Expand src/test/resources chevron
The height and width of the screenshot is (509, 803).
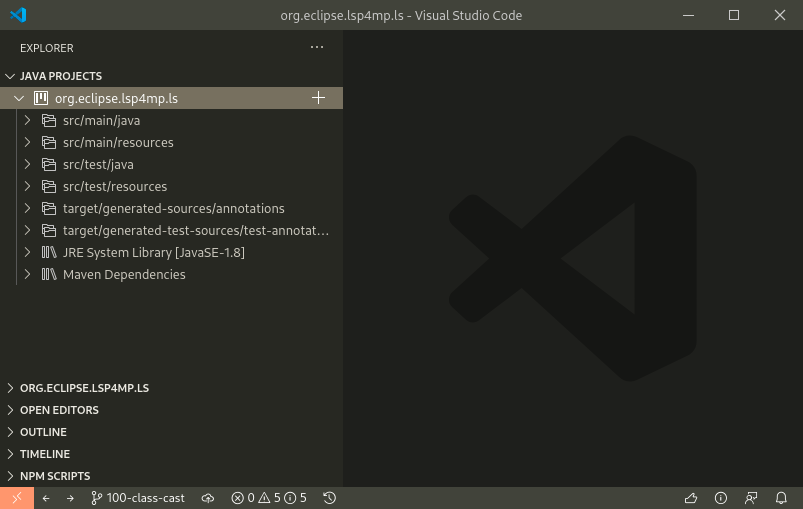[x=28, y=186]
